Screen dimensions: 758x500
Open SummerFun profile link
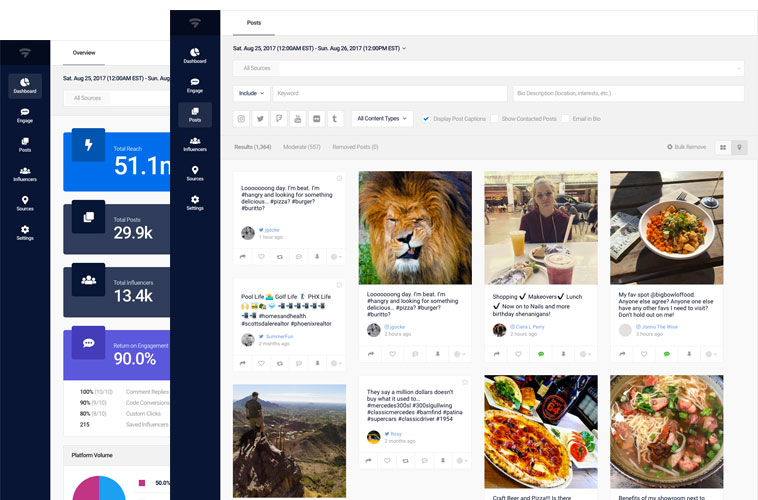(279, 337)
